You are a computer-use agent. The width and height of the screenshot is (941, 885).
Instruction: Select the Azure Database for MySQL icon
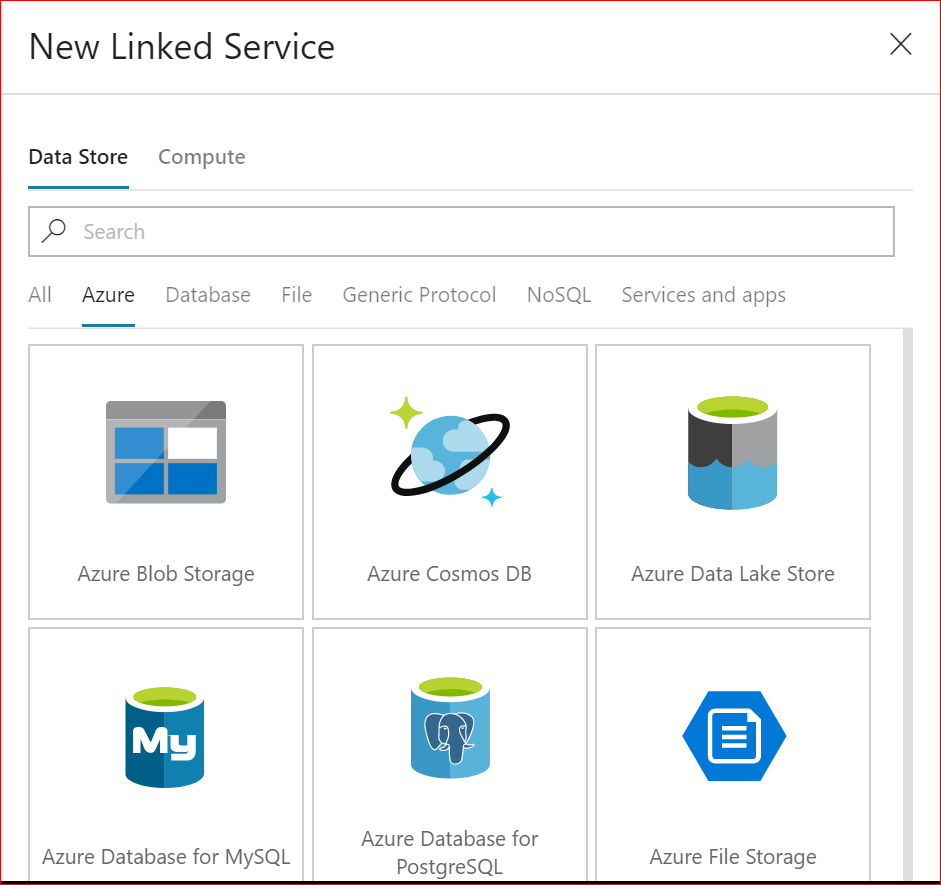164,737
